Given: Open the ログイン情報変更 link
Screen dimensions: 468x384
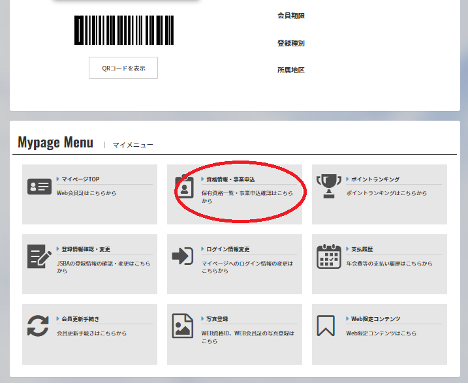Looking at the screenshot, I should tap(228, 249).
